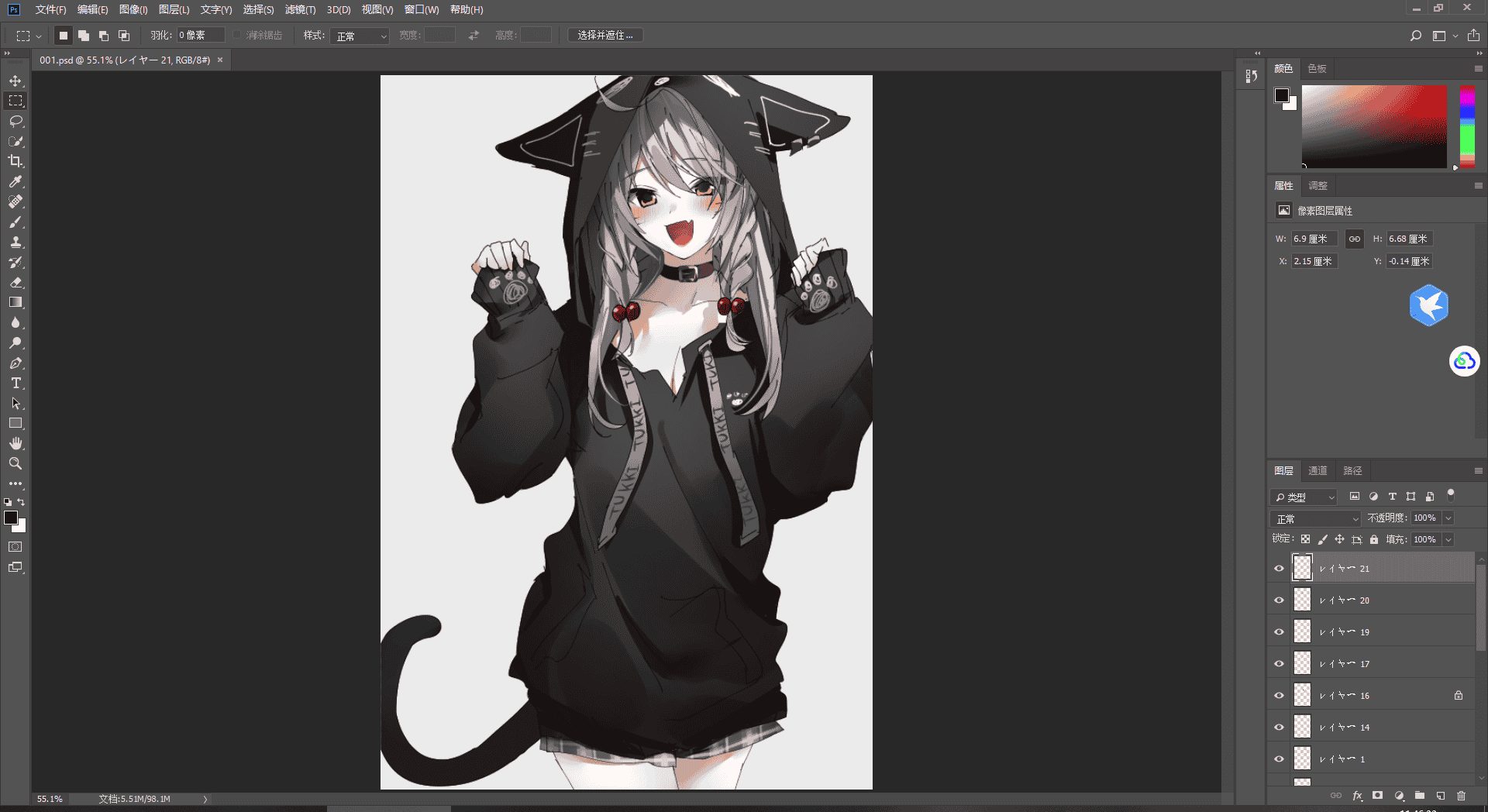Open the layer filter 类型 dropdown

(1304, 497)
